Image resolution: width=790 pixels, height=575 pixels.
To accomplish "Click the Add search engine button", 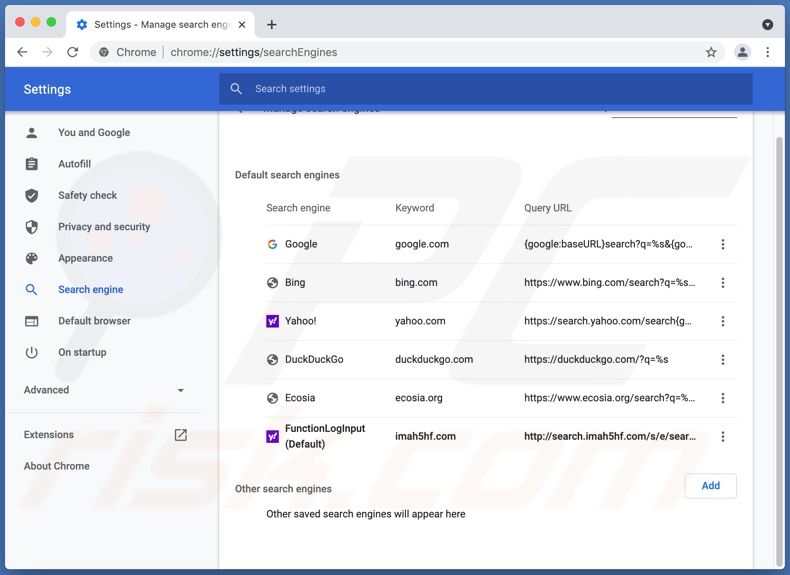I will click(x=710, y=486).
